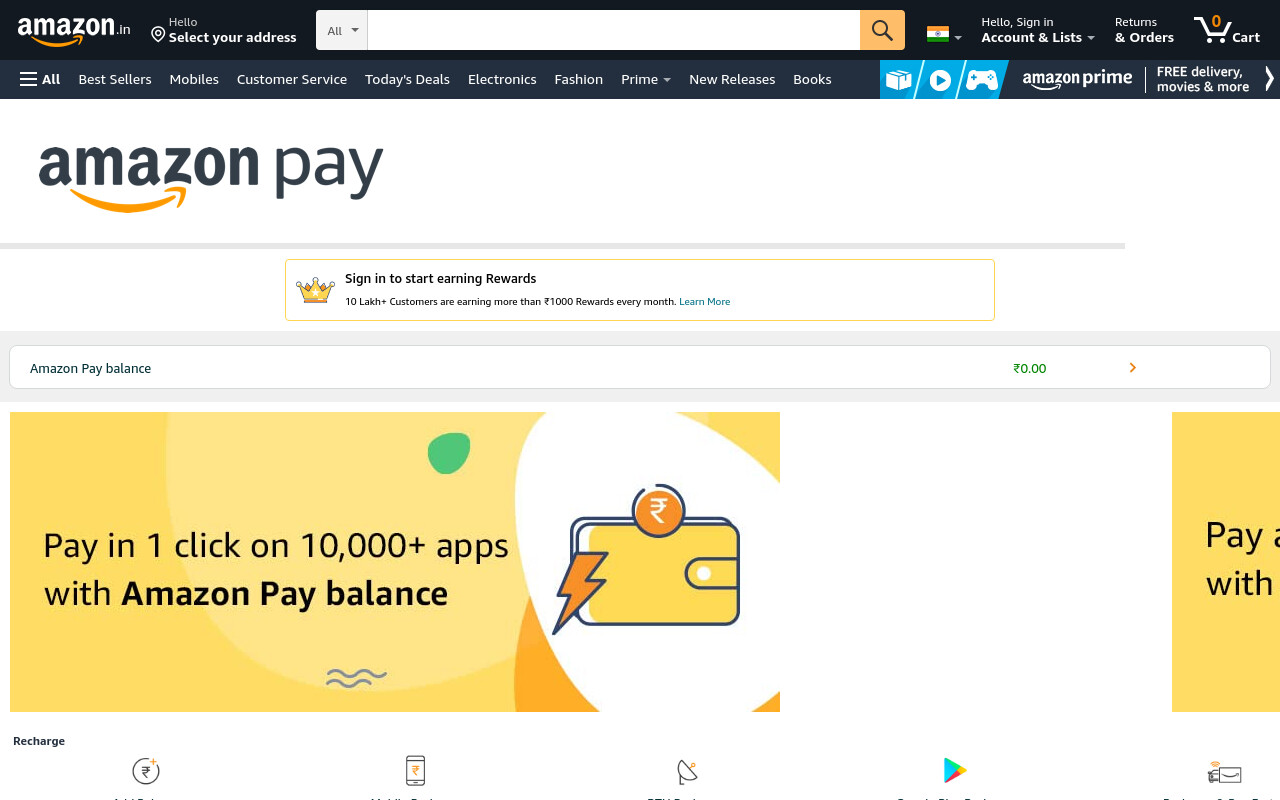Open the All search category dropdown
This screenshot has height=800, width=1280.
pyautogui.click(x=342, y=30)
